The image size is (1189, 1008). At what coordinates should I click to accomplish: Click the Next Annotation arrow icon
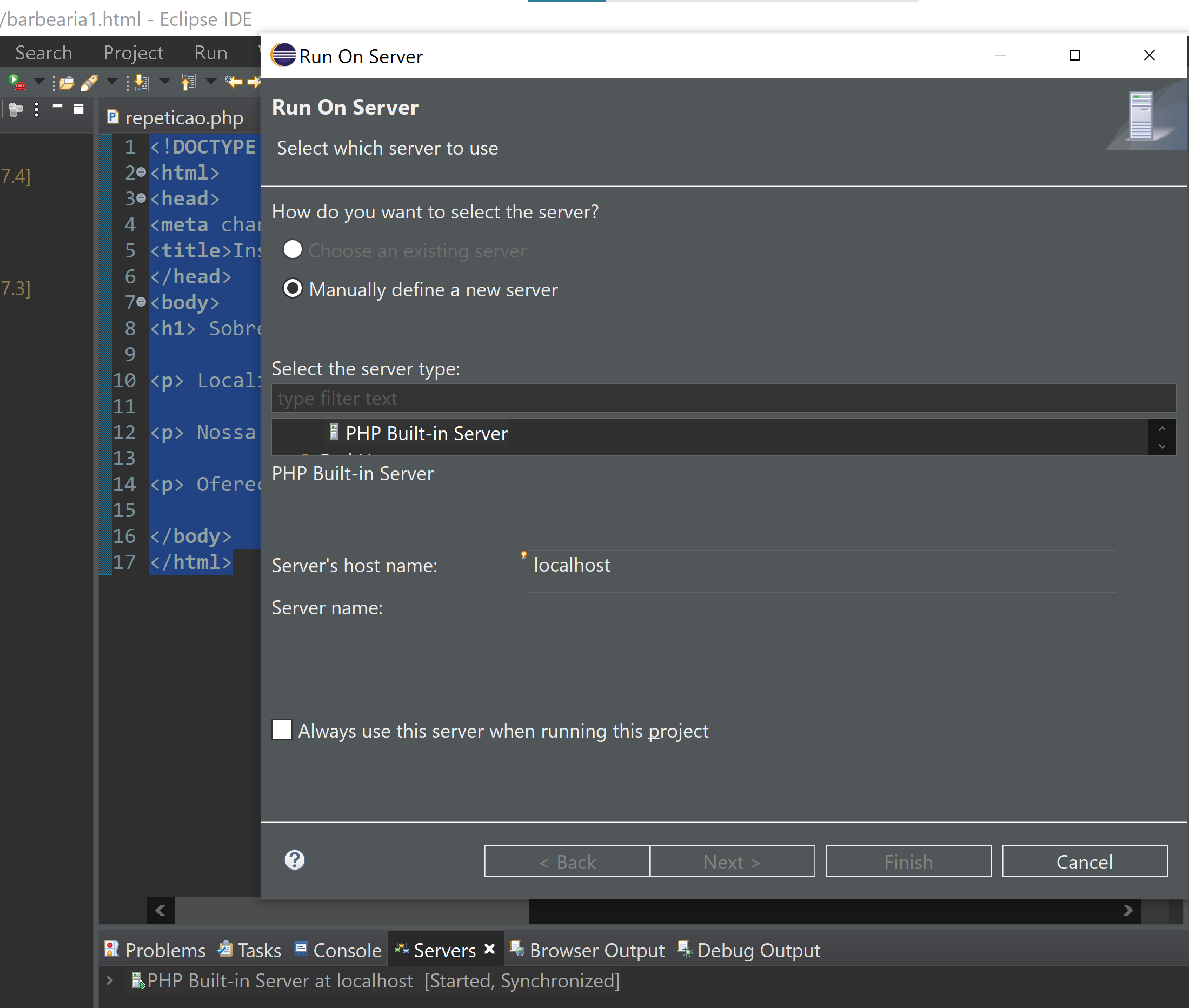click(x=141, y=83)
